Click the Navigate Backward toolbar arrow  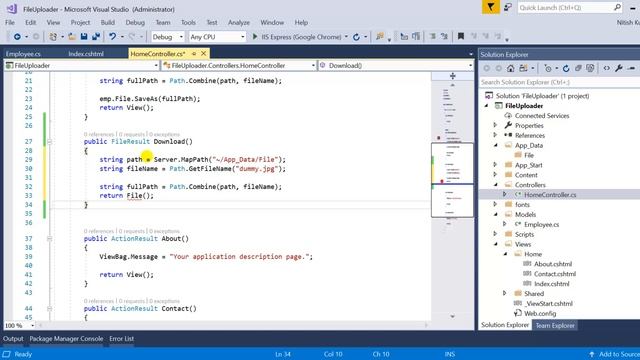coord(17,37)
